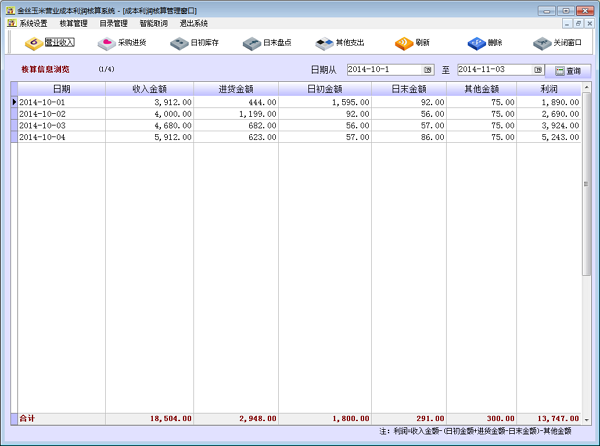Click the 进货金额 column header
This screenshot has width=600, height=446.
236,89
